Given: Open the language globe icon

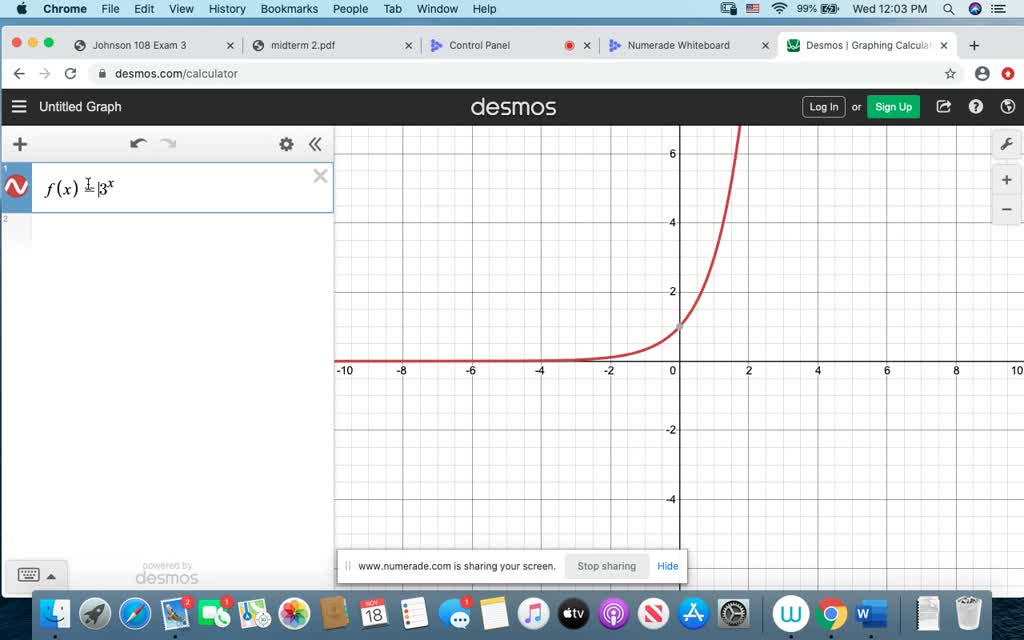Looking at the screenshot, I should pyautogui.click(x=1007, y=106).
